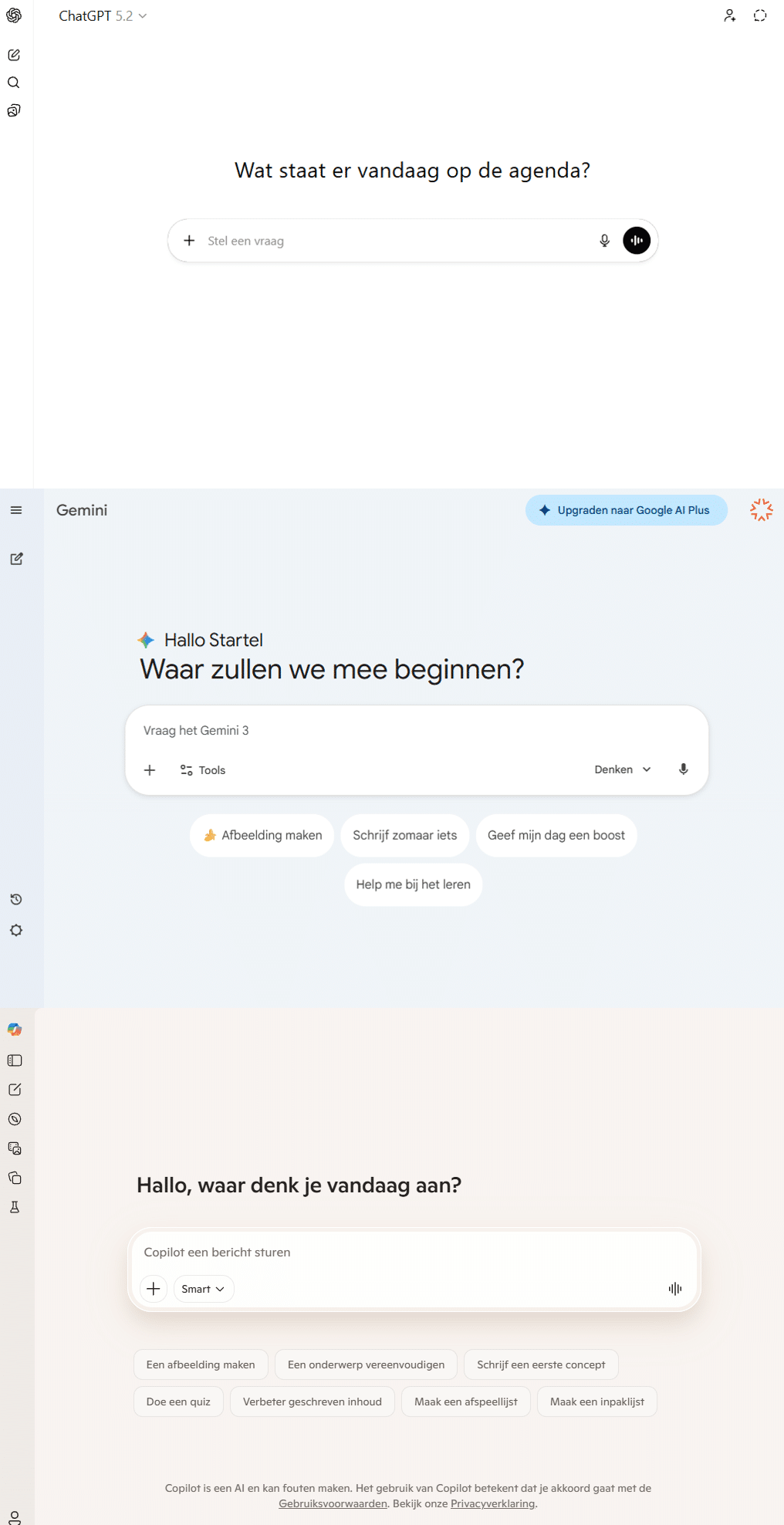This screenshot has width=784, height=1525.
Task: Click the new chat icon in ChatGPT sidebar
Action: (14, 55)
